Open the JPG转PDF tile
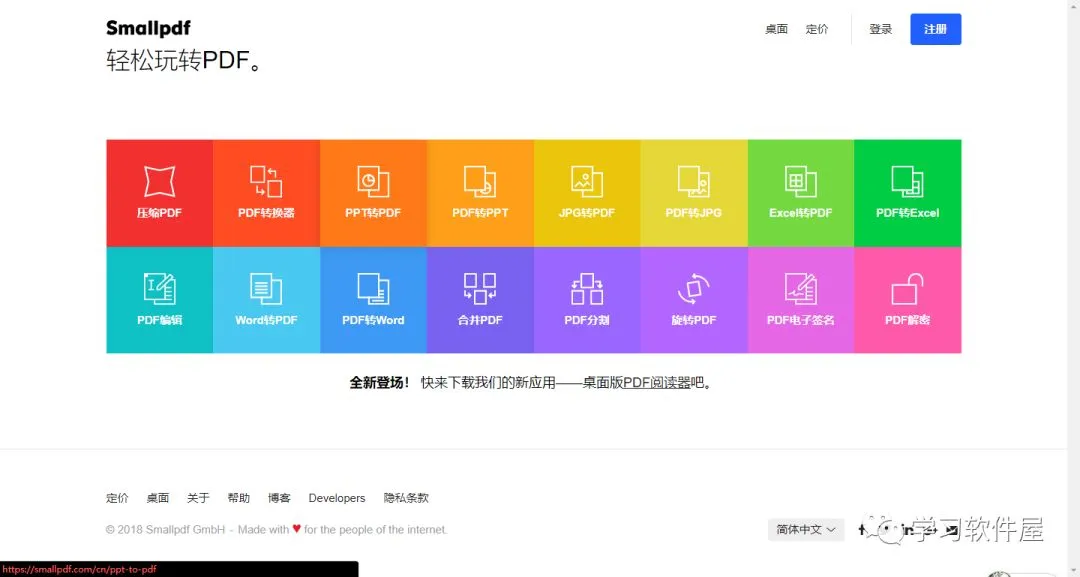Image resolution: width=1080 pixels, height=577 pixels. tap(587, 193)
